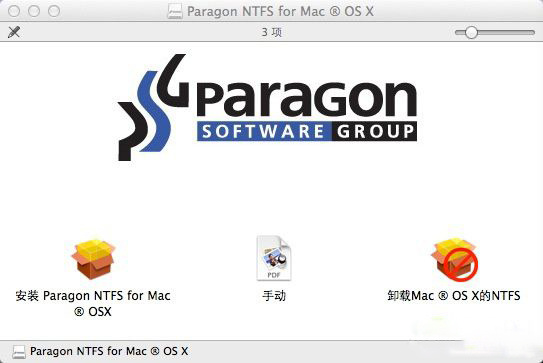This screenshot has width=543, height=363.
Task: Minimize the Paragon NTFS window
Action: point(34,11)
